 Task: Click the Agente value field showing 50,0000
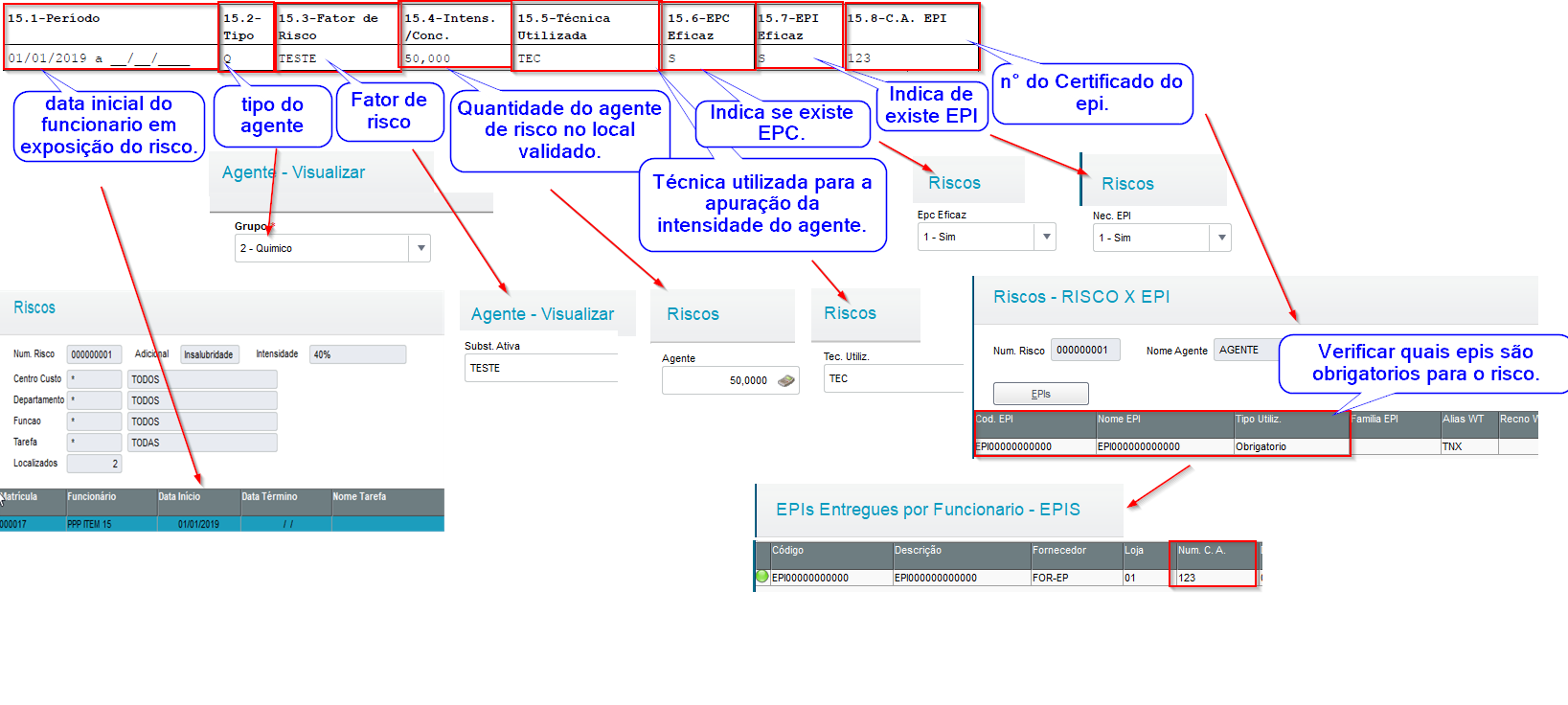(x=730, y=380)
